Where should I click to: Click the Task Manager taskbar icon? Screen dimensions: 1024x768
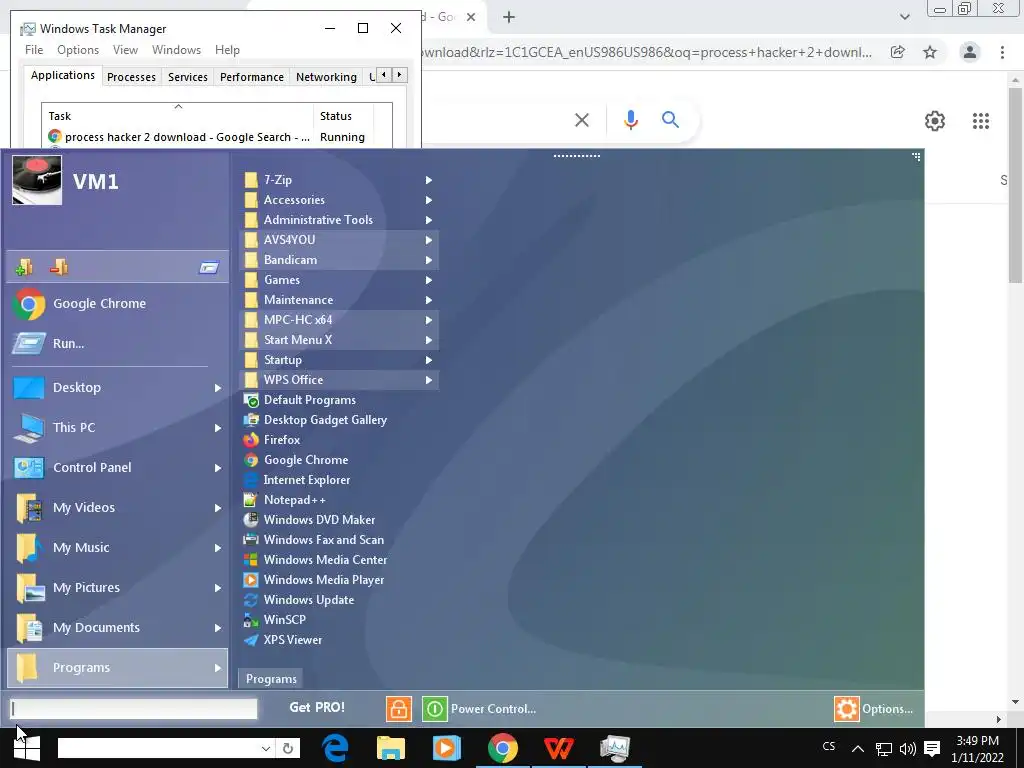coord(615,748)
